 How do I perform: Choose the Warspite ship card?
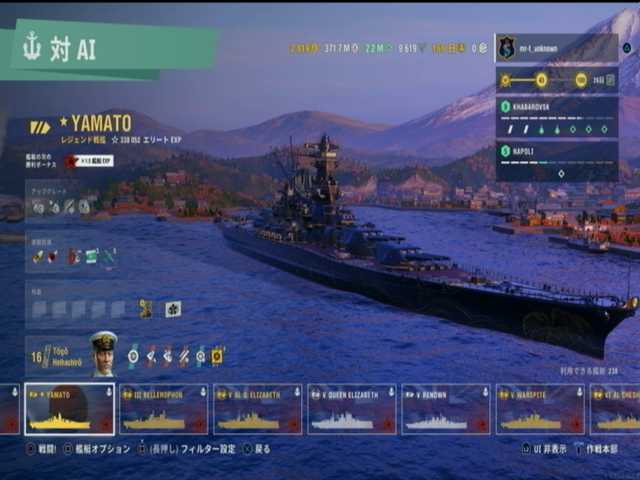point(540,409)
